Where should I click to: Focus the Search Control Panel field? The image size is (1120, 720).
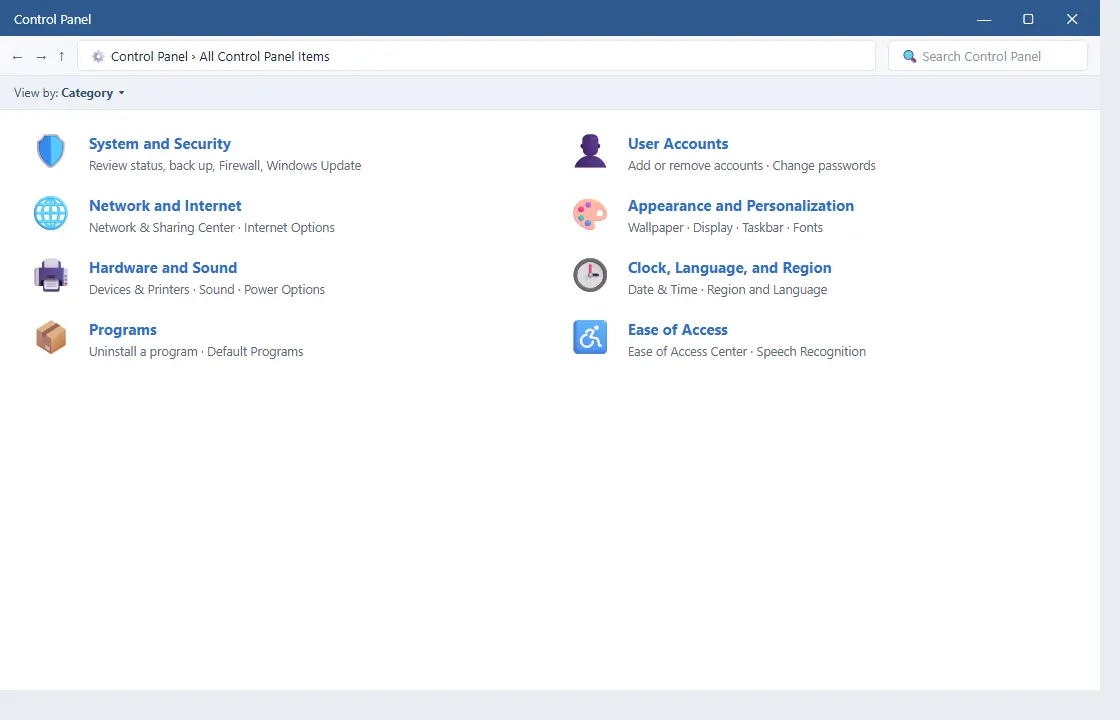(988, 56)
